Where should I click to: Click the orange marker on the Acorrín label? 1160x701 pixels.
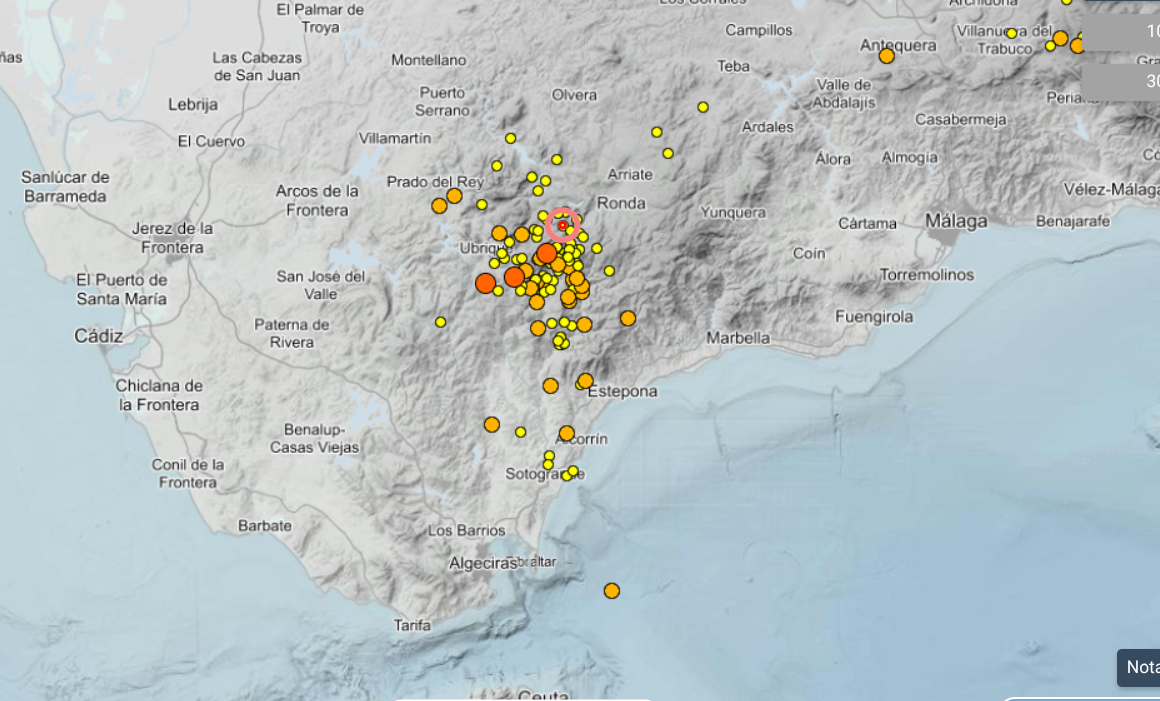pyautogui.click(x=567, y=433)
